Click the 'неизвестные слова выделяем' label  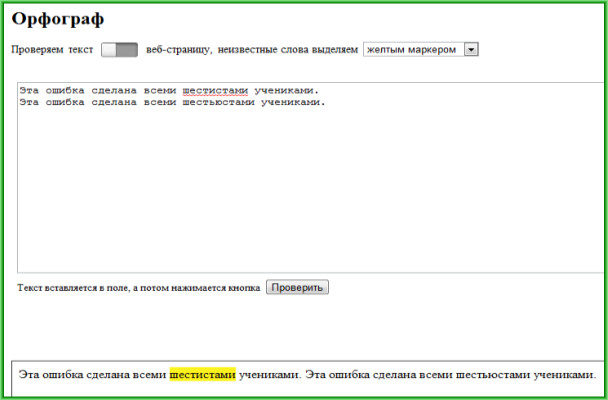288,50
